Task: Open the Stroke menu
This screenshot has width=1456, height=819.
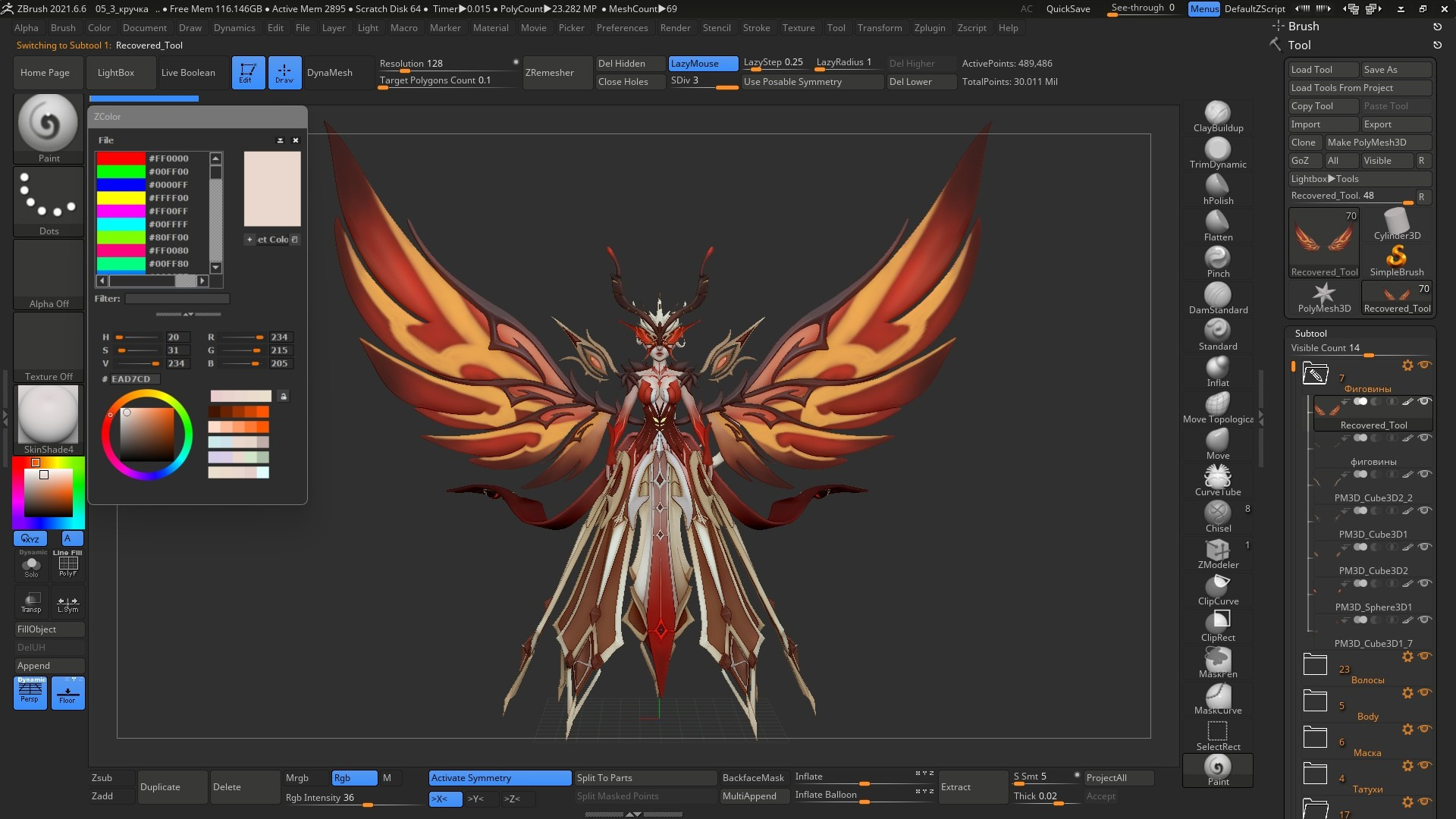Action: [x=755, y=28]
